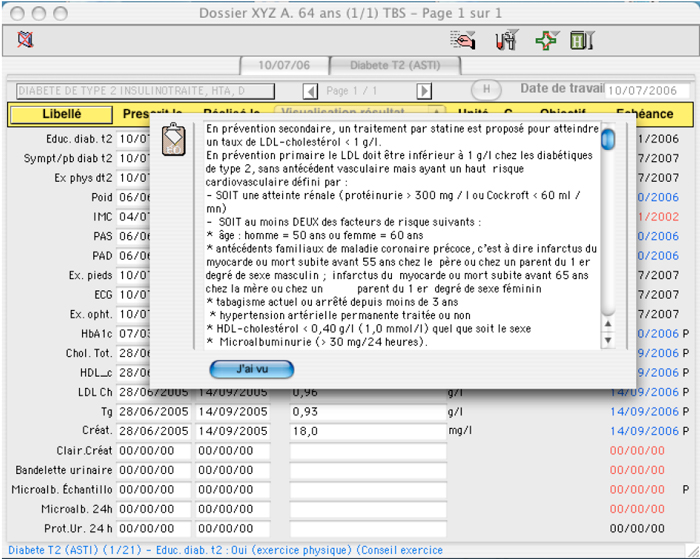
Task: Click the green cross toolbar icon
Action: point(545,41)
